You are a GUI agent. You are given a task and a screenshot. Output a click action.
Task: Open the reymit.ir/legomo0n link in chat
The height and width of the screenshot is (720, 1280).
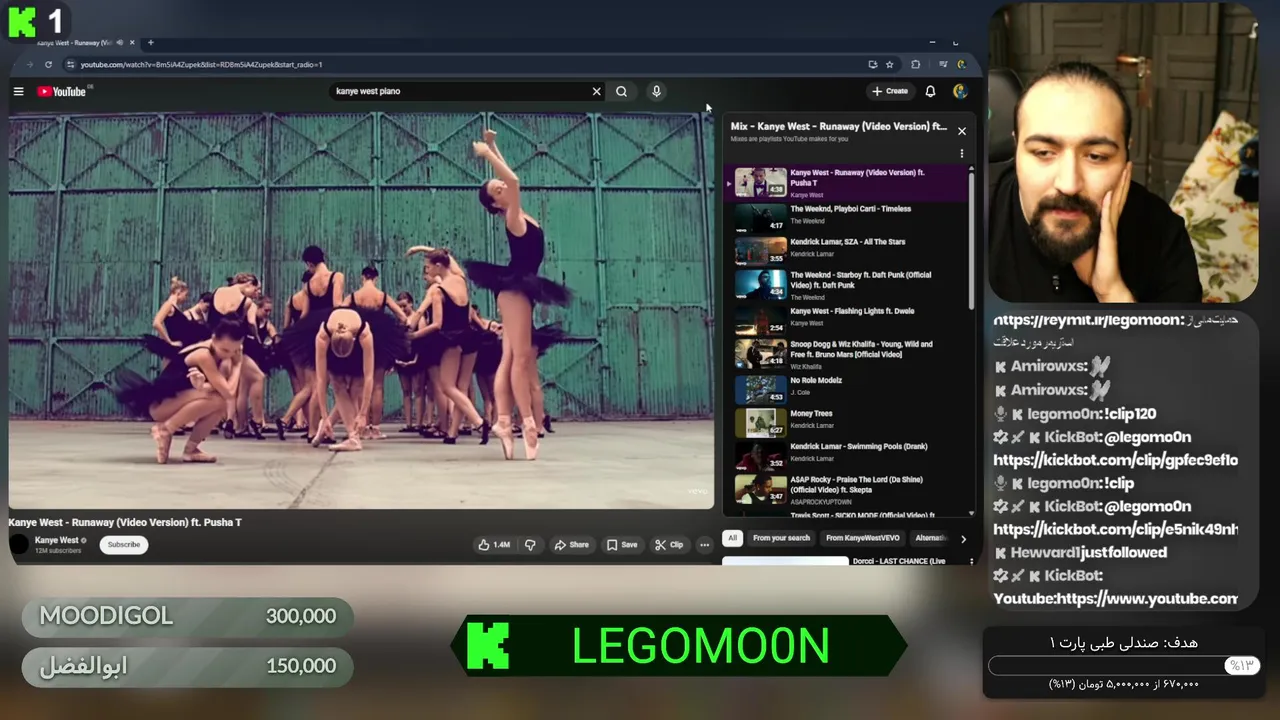point(1088,320)
